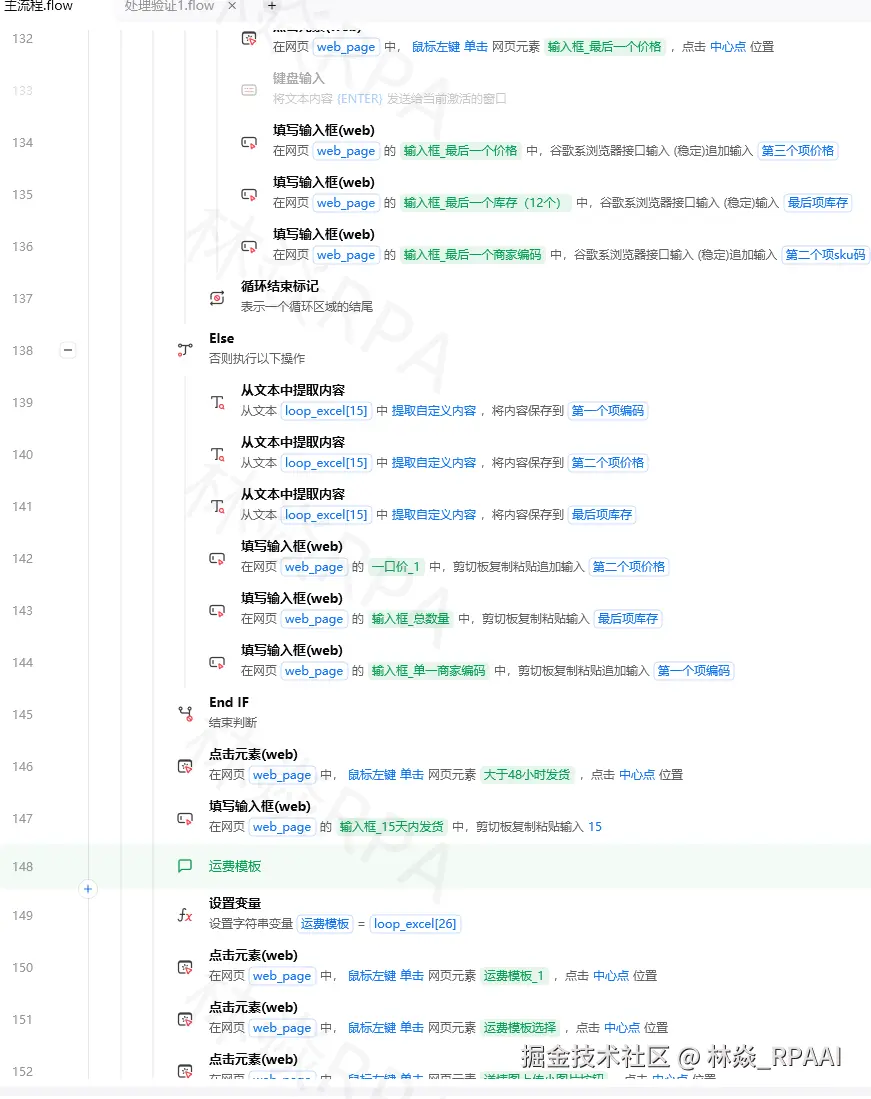Click the text-extract icon on line 141

coord(217,506)
